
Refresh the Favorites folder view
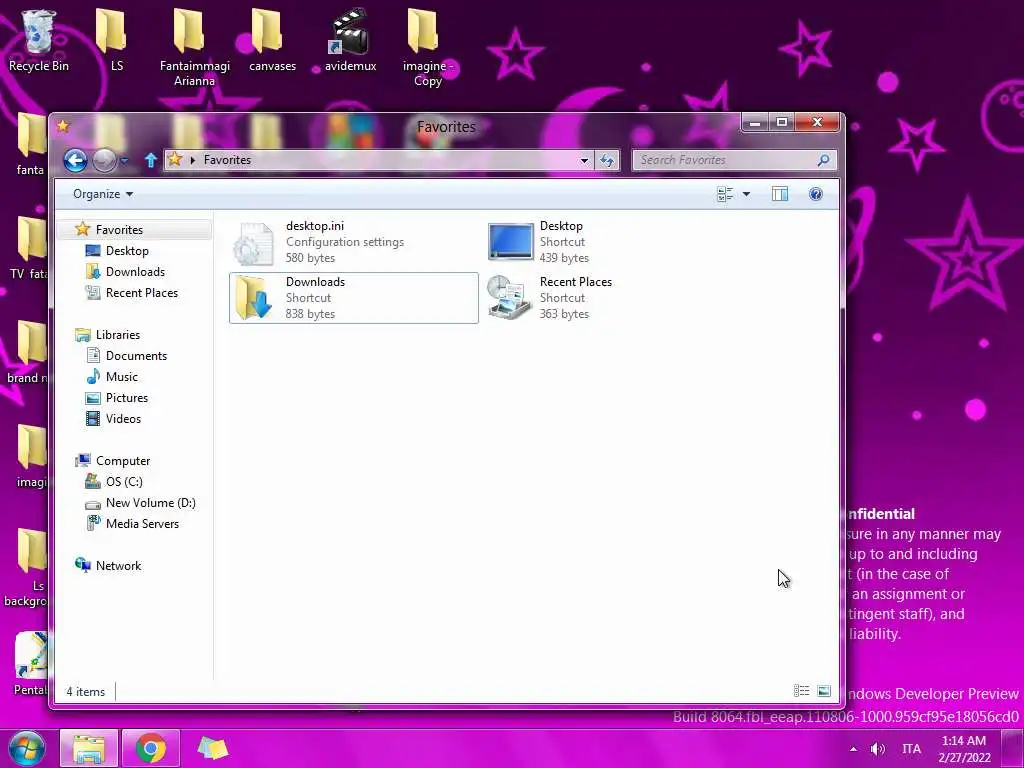click(x=607, y=160)
